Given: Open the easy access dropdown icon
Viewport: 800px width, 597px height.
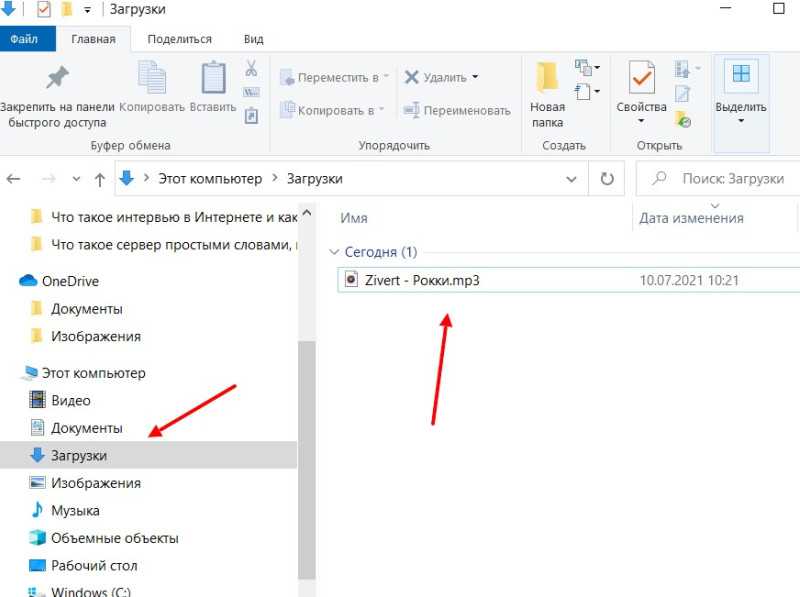Looking at the screenshot, I should (x=587, y=92).
